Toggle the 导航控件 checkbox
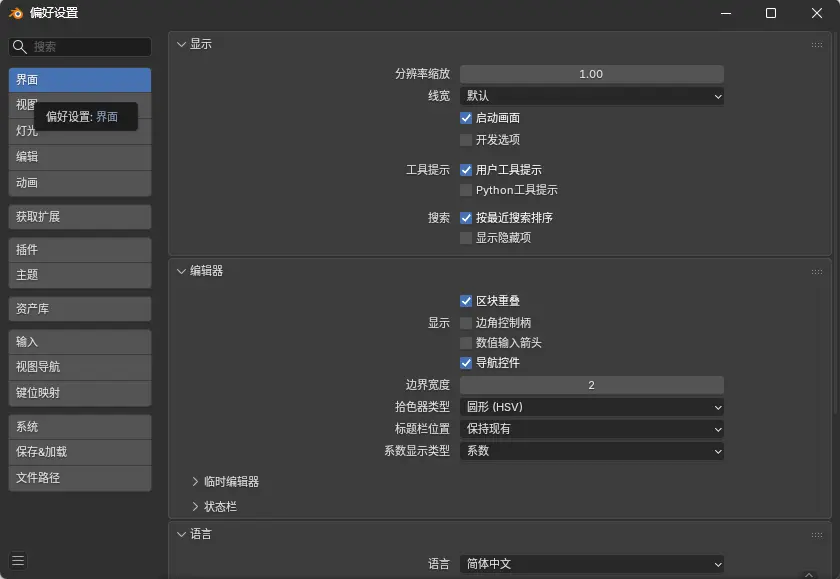This screenshot has height=579, width=840. pos(466,363)
